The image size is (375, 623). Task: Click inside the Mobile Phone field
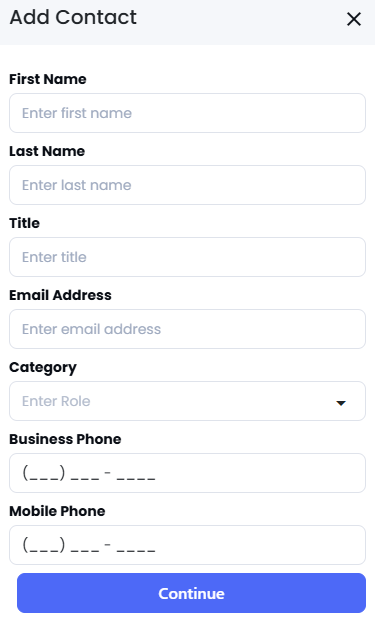(x=188, y=545)
